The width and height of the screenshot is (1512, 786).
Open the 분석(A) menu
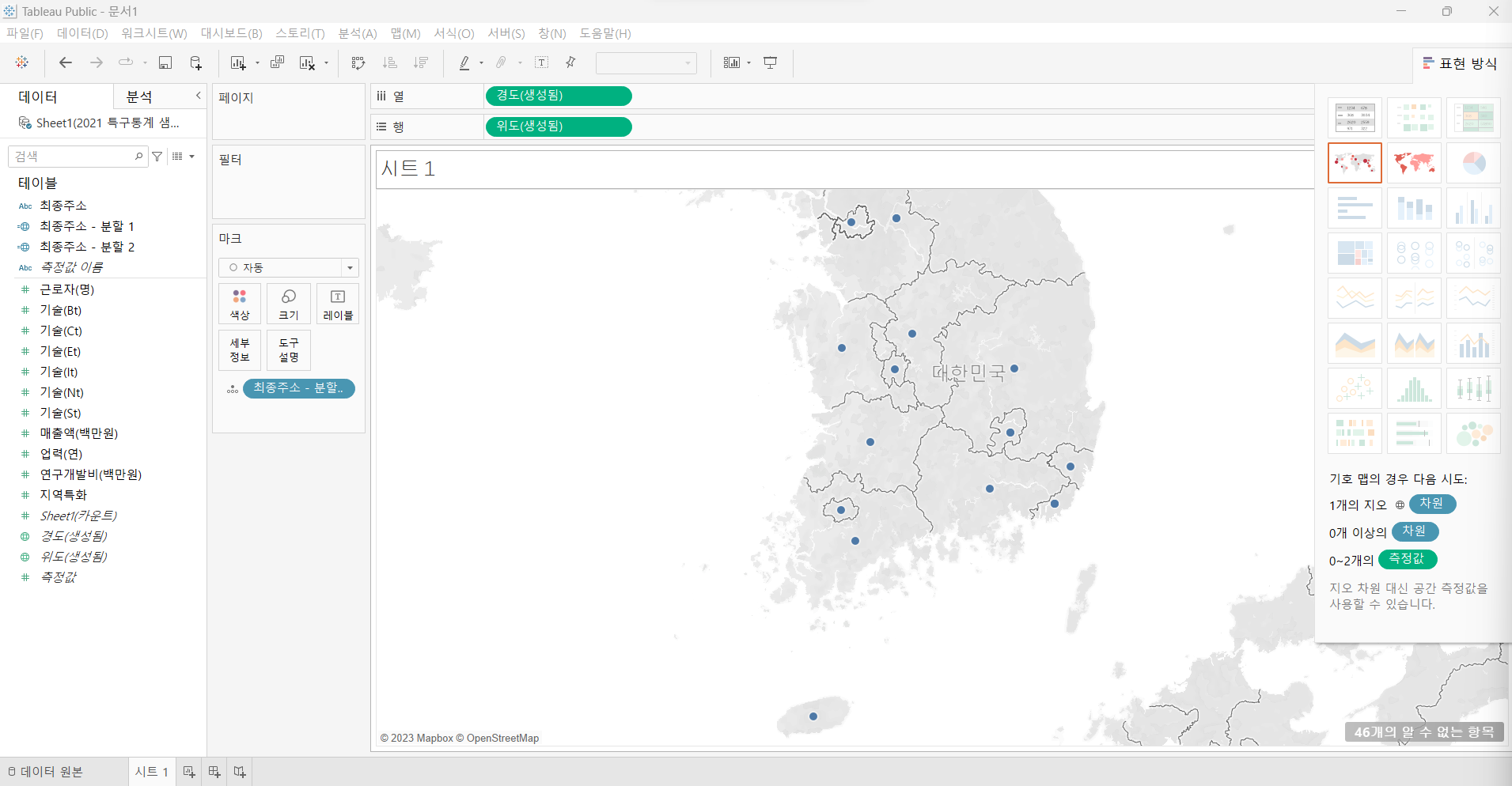tap(358, 33)
